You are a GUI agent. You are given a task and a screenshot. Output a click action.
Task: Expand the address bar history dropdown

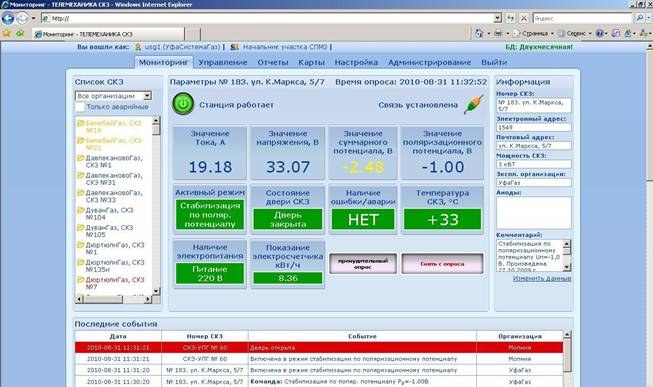(498, 18)
